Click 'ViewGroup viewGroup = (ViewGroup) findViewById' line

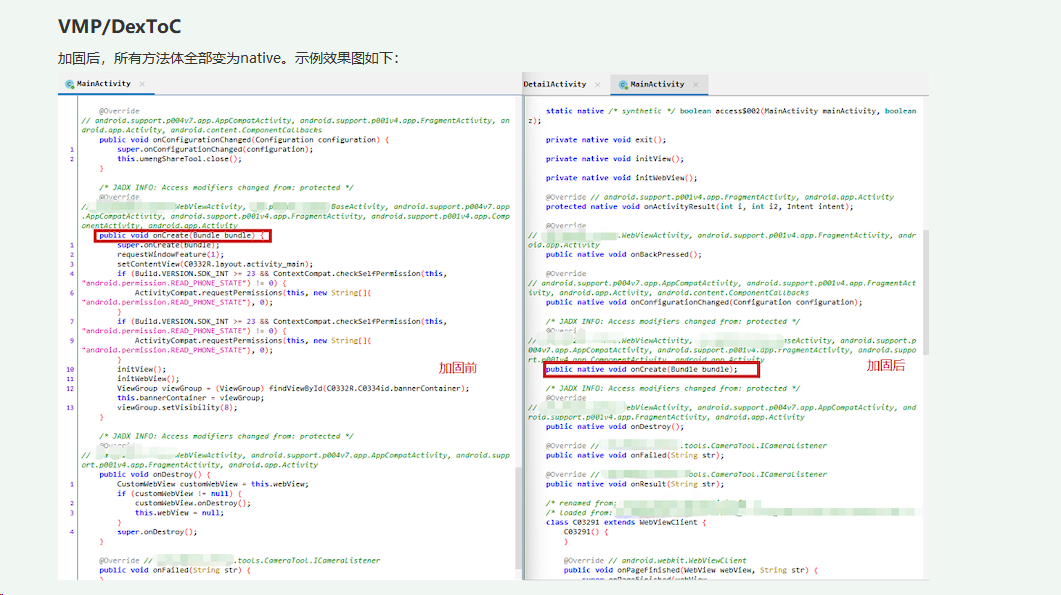pyautogui.click(x=293, y=389)
